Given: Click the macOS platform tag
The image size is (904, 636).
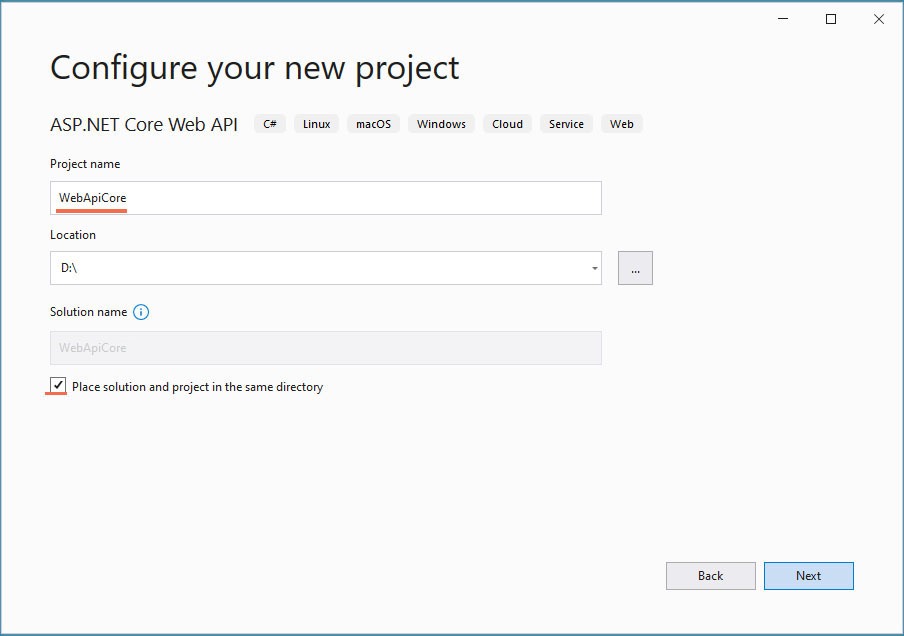Looking at the screenshot, I should click(x=373, y=124).
